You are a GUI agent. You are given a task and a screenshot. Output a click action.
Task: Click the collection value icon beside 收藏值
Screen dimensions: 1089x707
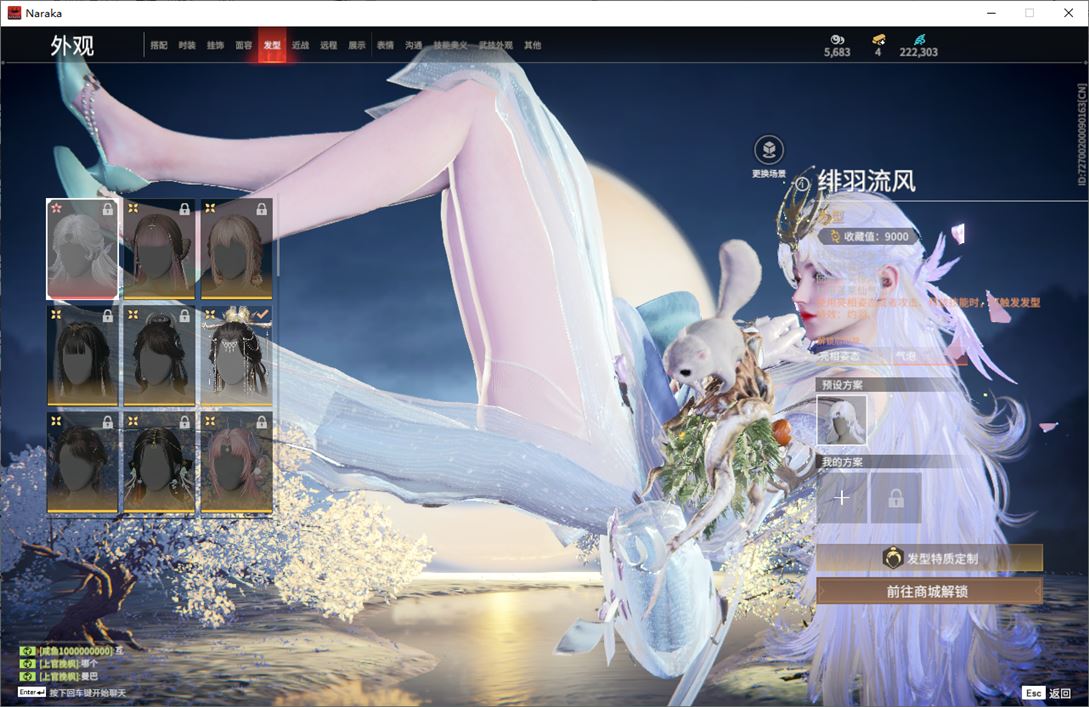point(836,236)
